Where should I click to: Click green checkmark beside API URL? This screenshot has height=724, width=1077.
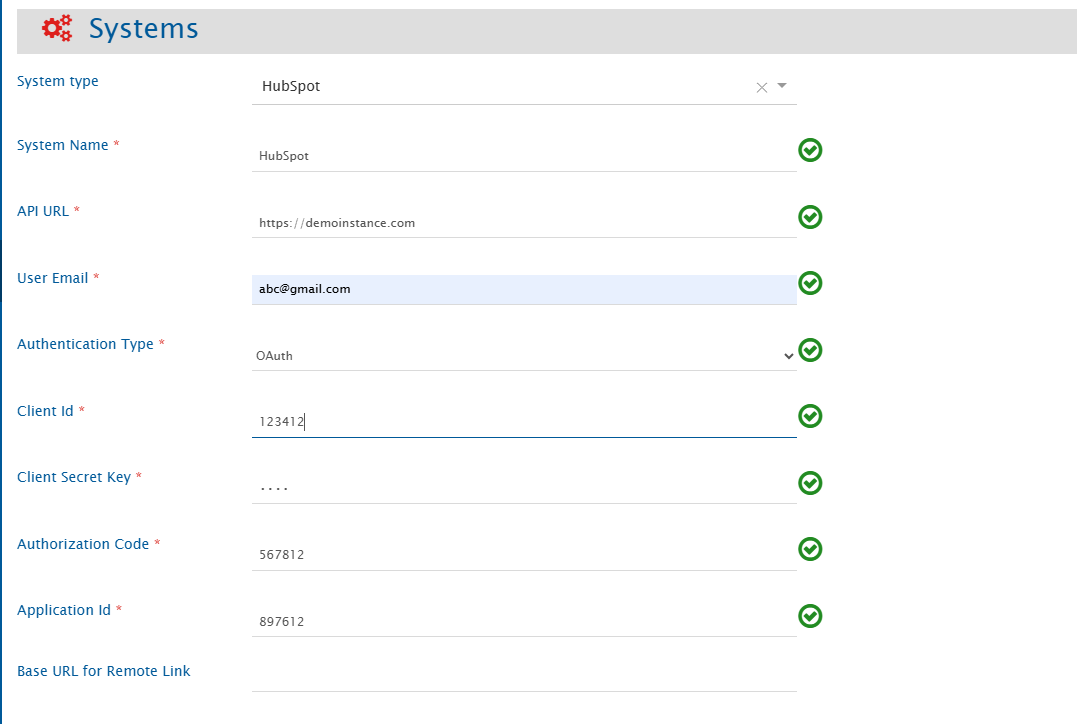coord(810,217)
